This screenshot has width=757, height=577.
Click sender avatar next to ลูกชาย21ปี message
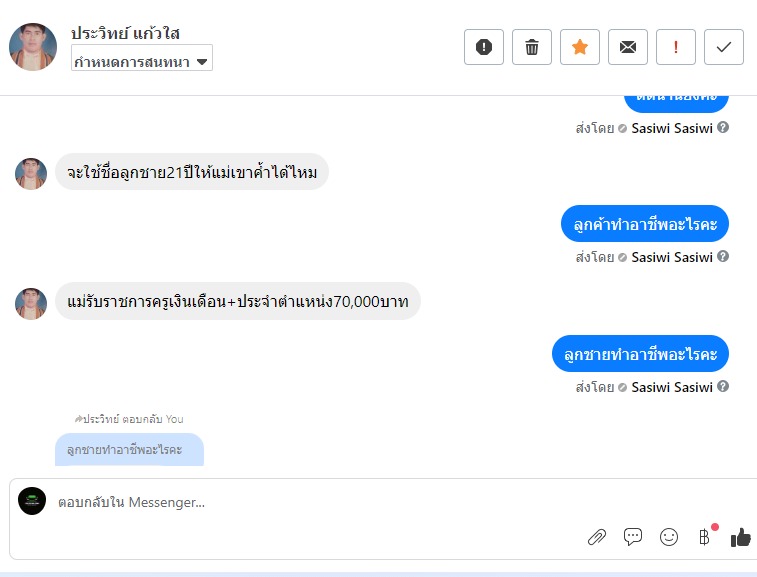(x=31, y=174)
